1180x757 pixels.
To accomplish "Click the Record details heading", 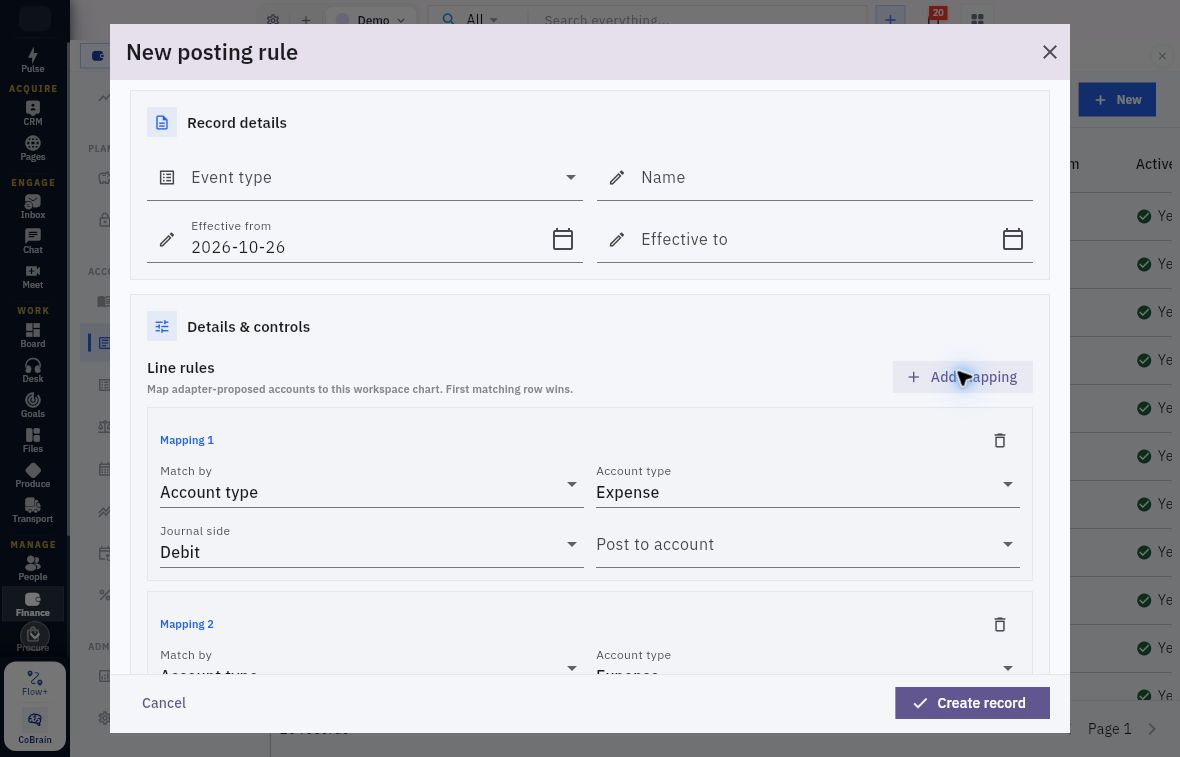I will (x=236, y=123).
